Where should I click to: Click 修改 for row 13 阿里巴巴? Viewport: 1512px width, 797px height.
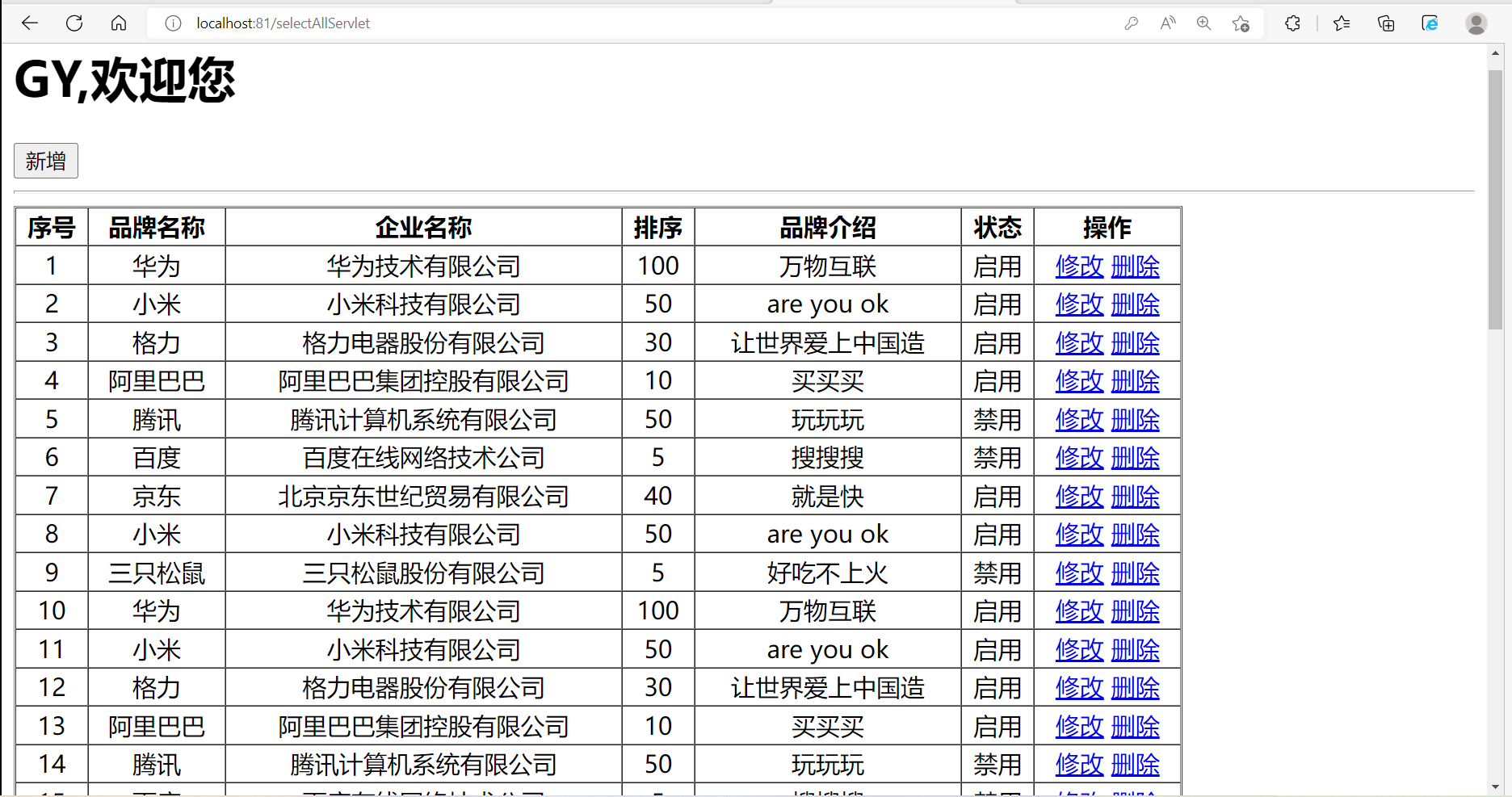click(1079, 726)
